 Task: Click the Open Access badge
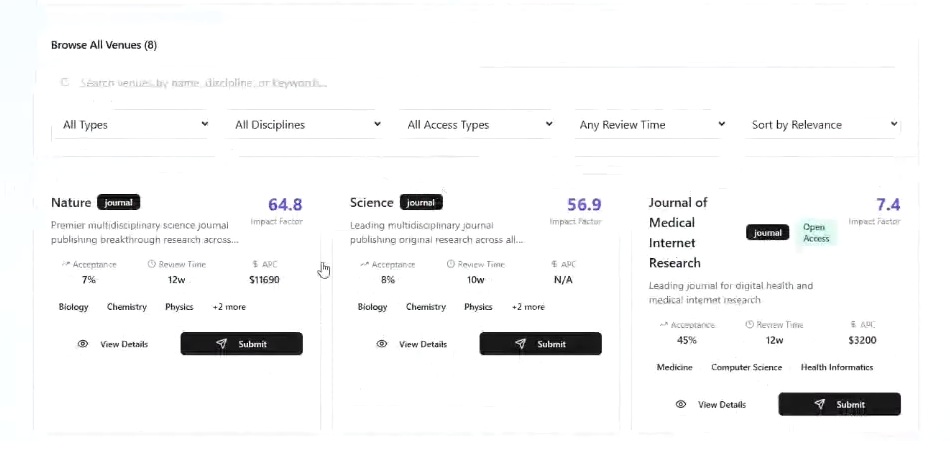pyautogui.click(x=815, y=233)
